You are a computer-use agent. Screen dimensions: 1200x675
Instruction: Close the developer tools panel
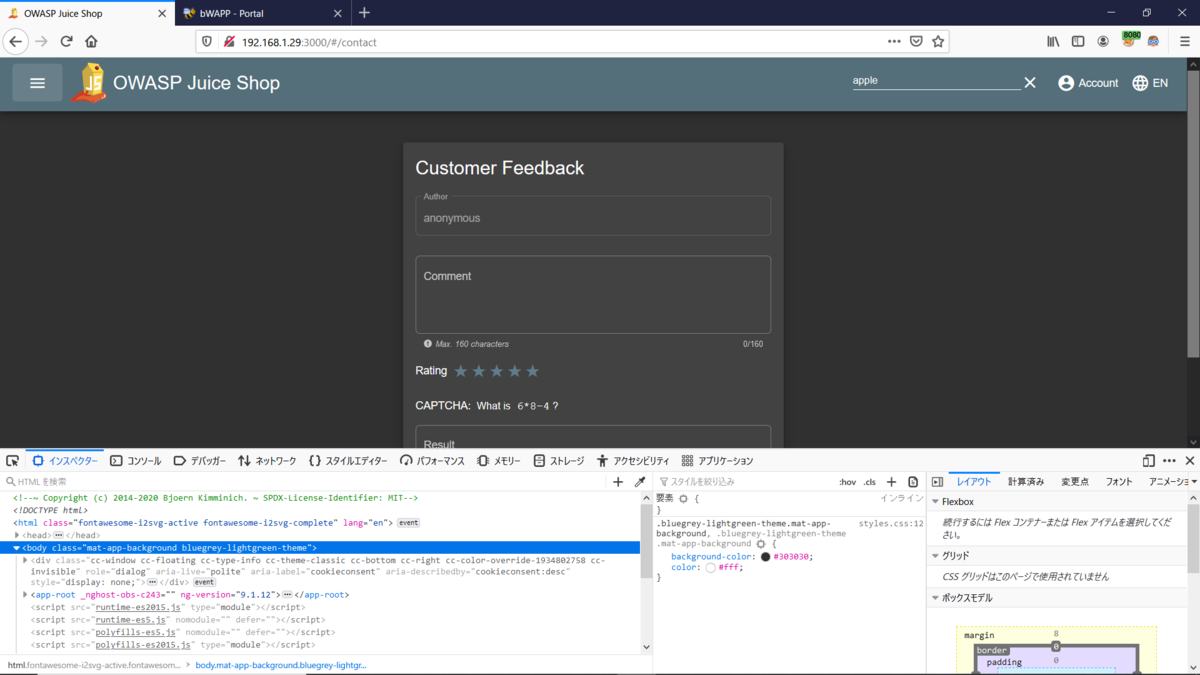click(x=1190, y=461)
